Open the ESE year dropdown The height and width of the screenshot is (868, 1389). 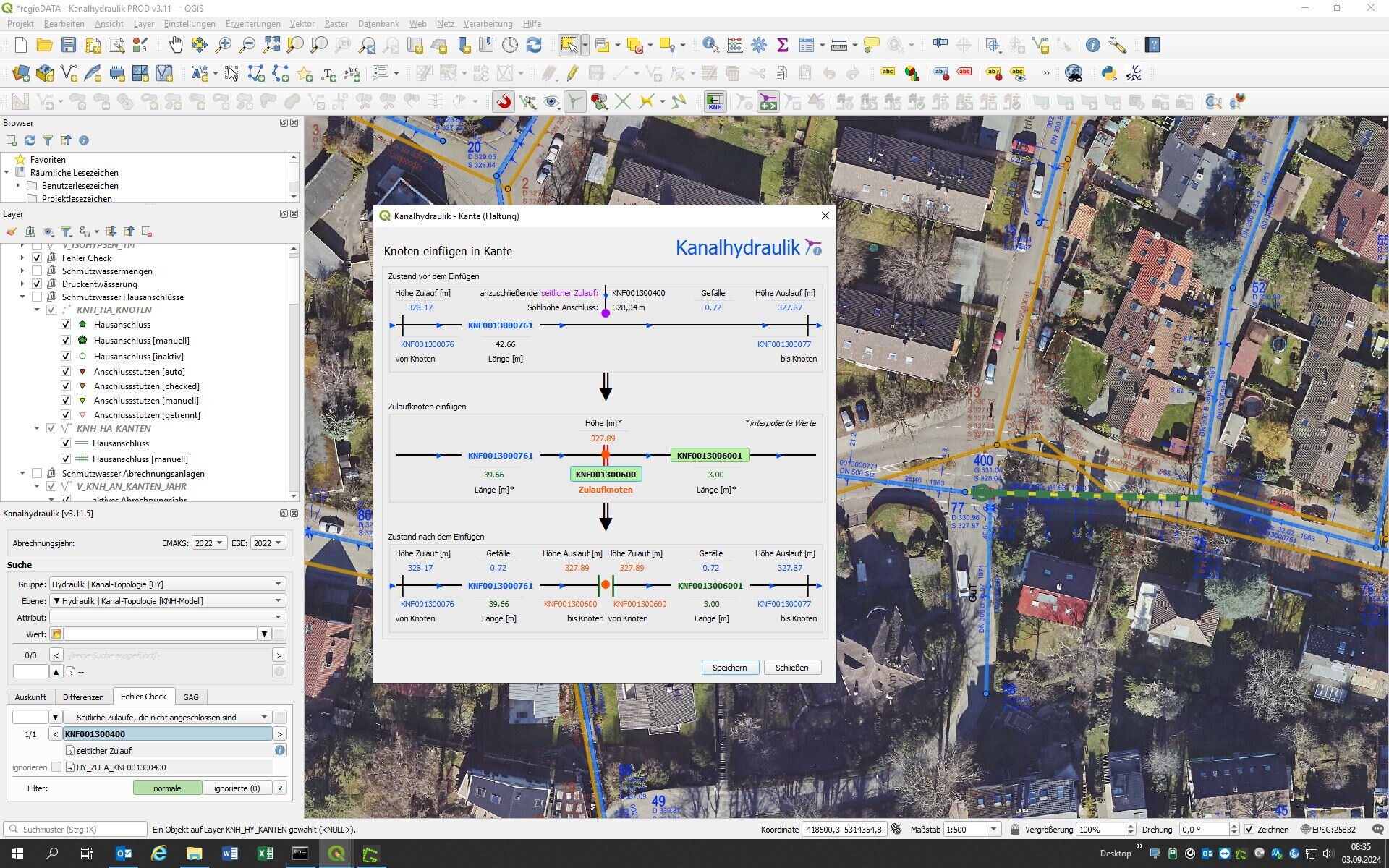pyautogui.click(x=268, y=542)
